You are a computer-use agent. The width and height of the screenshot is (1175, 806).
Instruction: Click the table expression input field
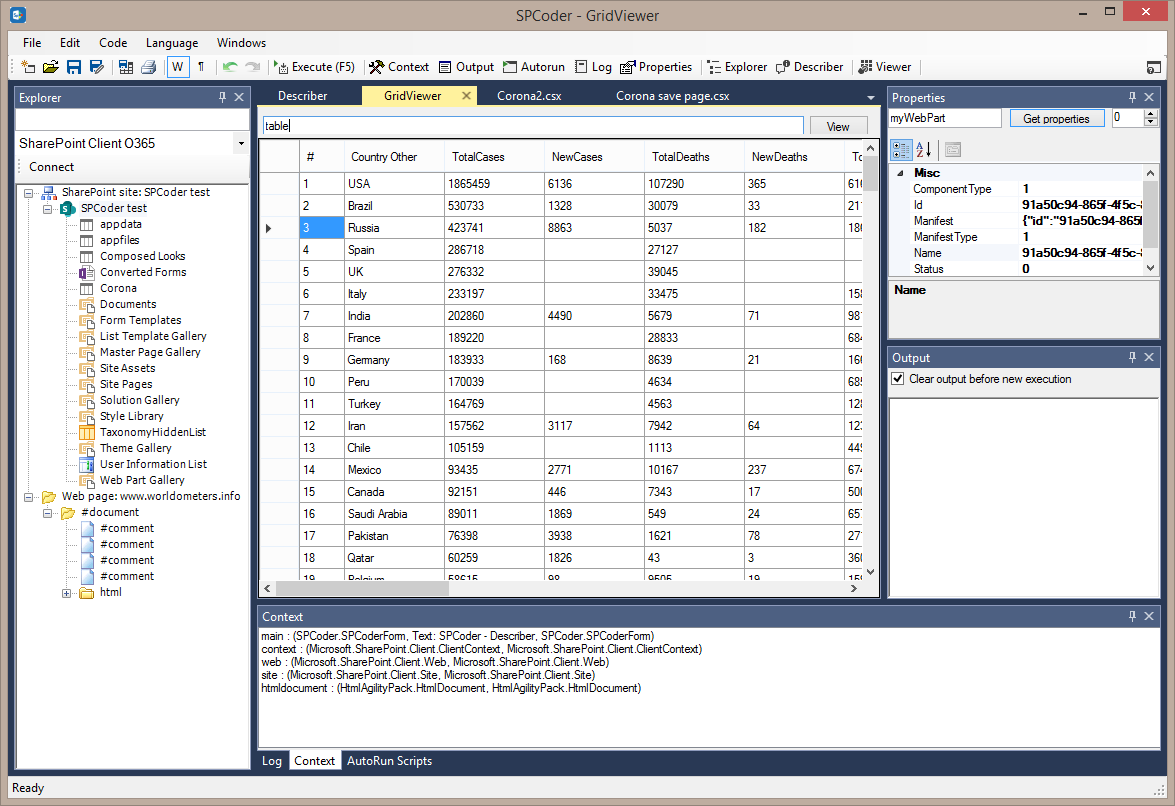tap(533, 126)
